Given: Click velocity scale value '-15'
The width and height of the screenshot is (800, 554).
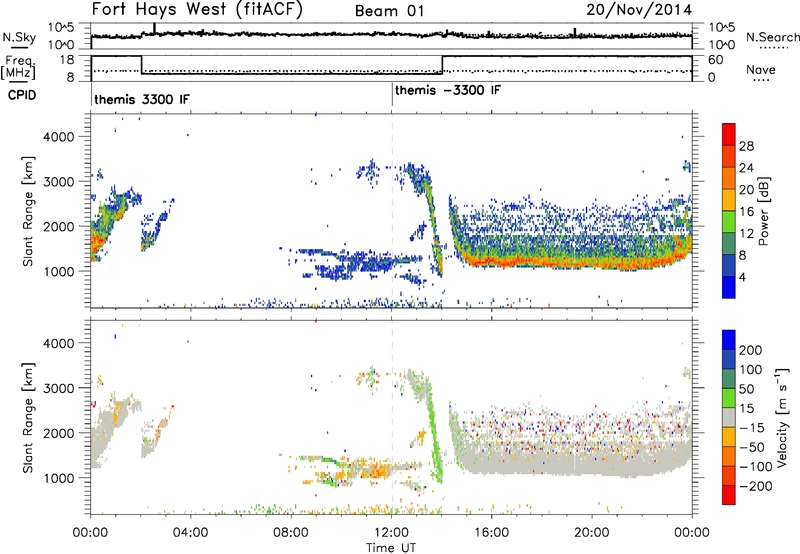Looking at the screenshot, I should (752, 428).
